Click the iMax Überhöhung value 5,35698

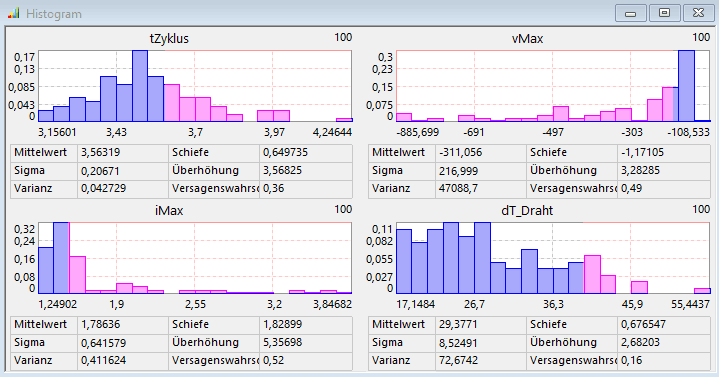pos(282,342)
